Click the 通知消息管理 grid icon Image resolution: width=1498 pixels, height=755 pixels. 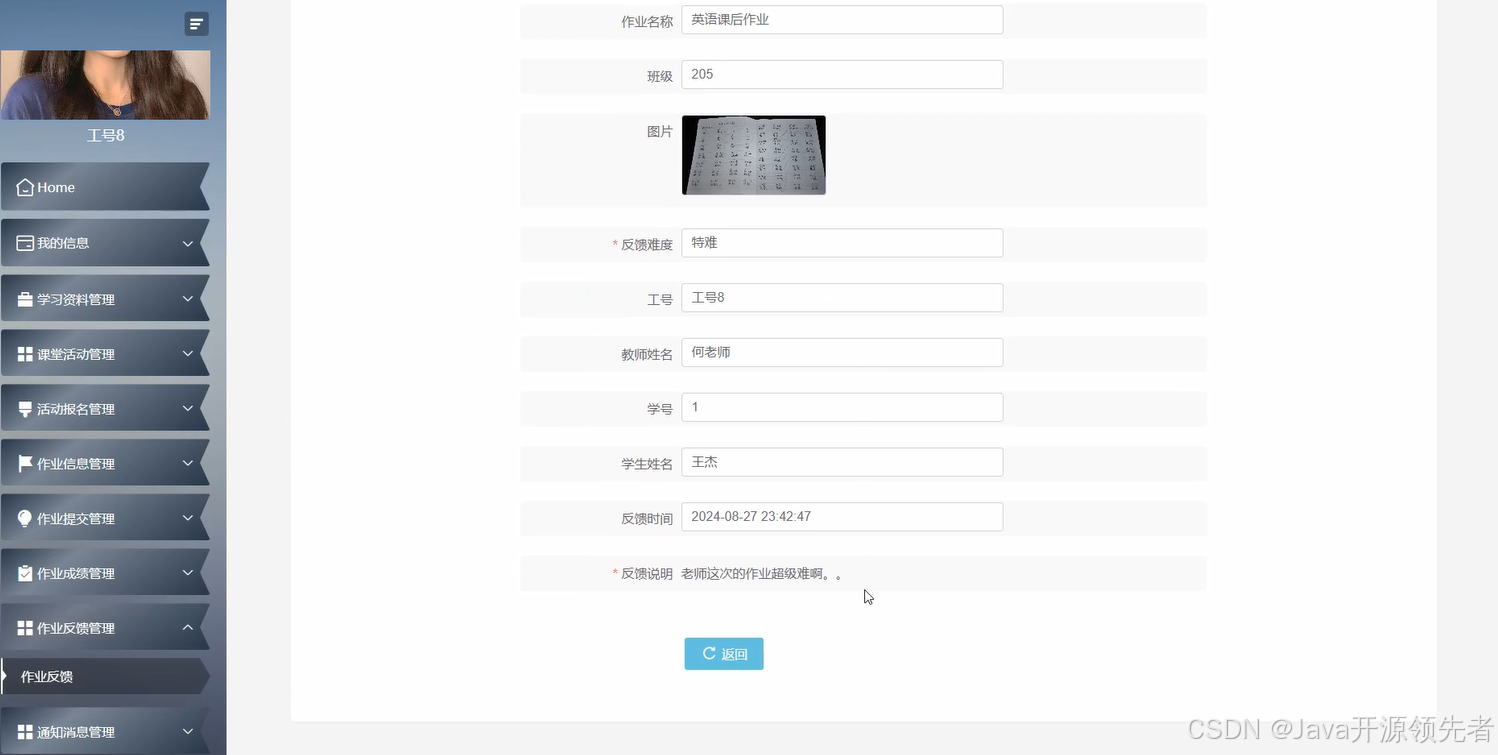click(24, 731)
